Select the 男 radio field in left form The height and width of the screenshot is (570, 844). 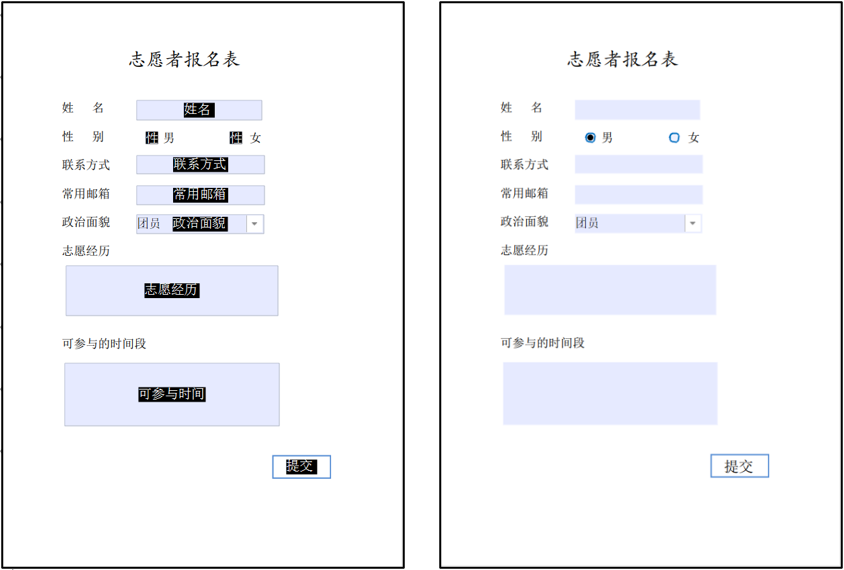coord(152,138)
